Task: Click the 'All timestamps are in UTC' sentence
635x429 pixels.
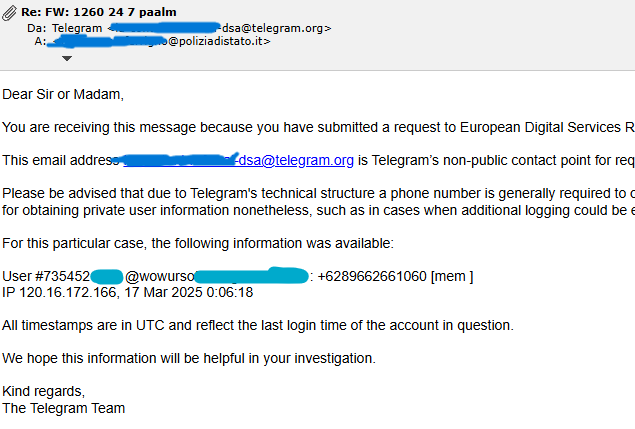Action: pos(258,325)
